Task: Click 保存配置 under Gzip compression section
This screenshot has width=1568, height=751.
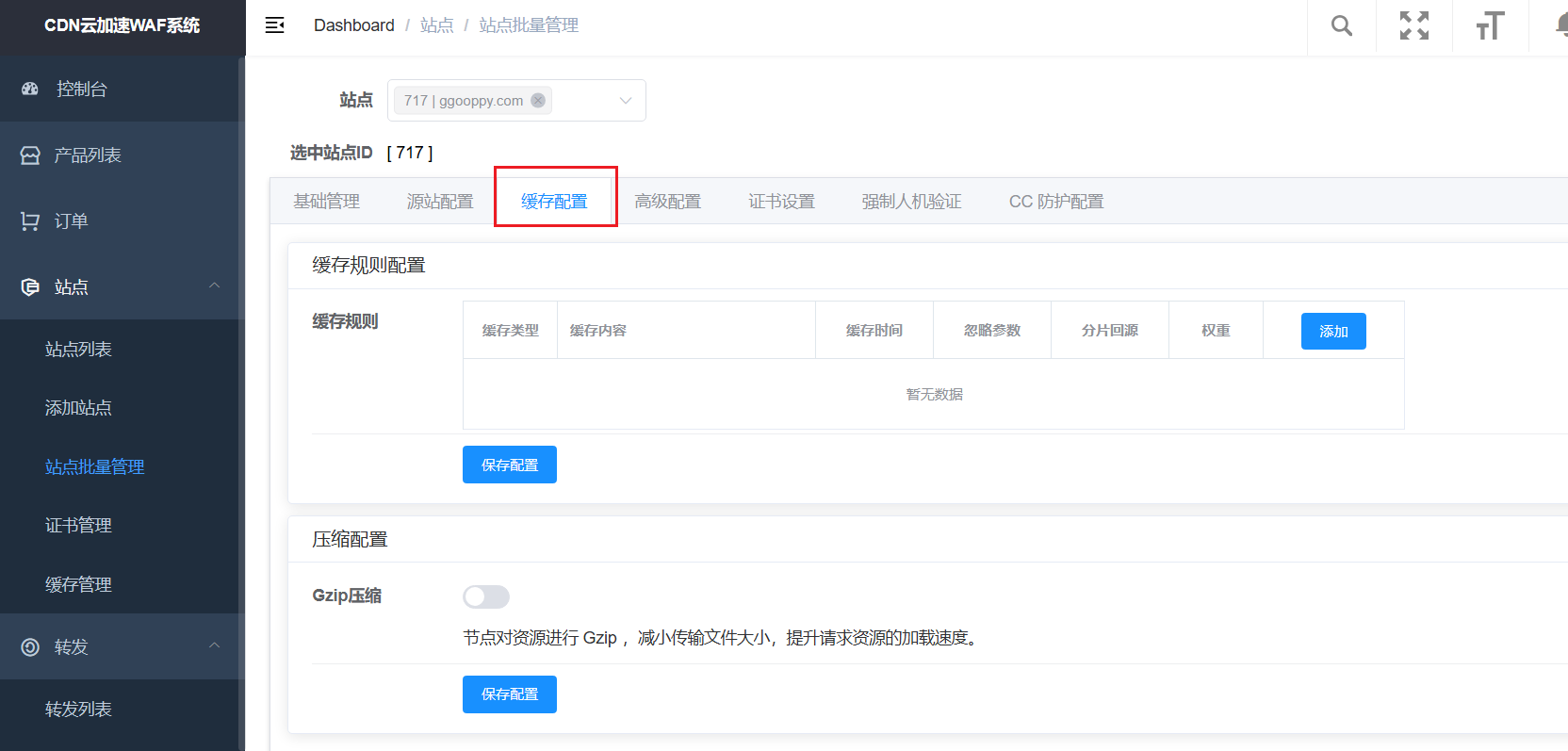Action: (x=509, y=694)
